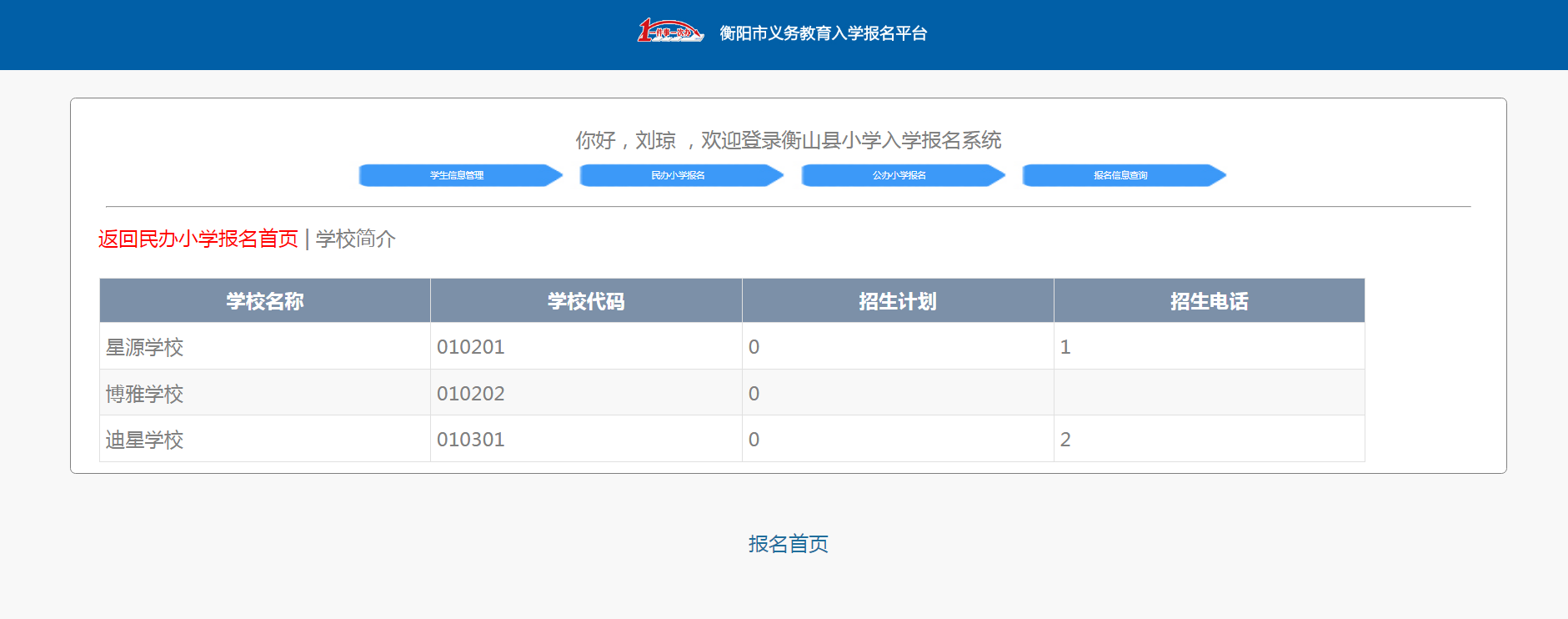
Task: Click the 学校名称 column header
Action: pos(265,301)
